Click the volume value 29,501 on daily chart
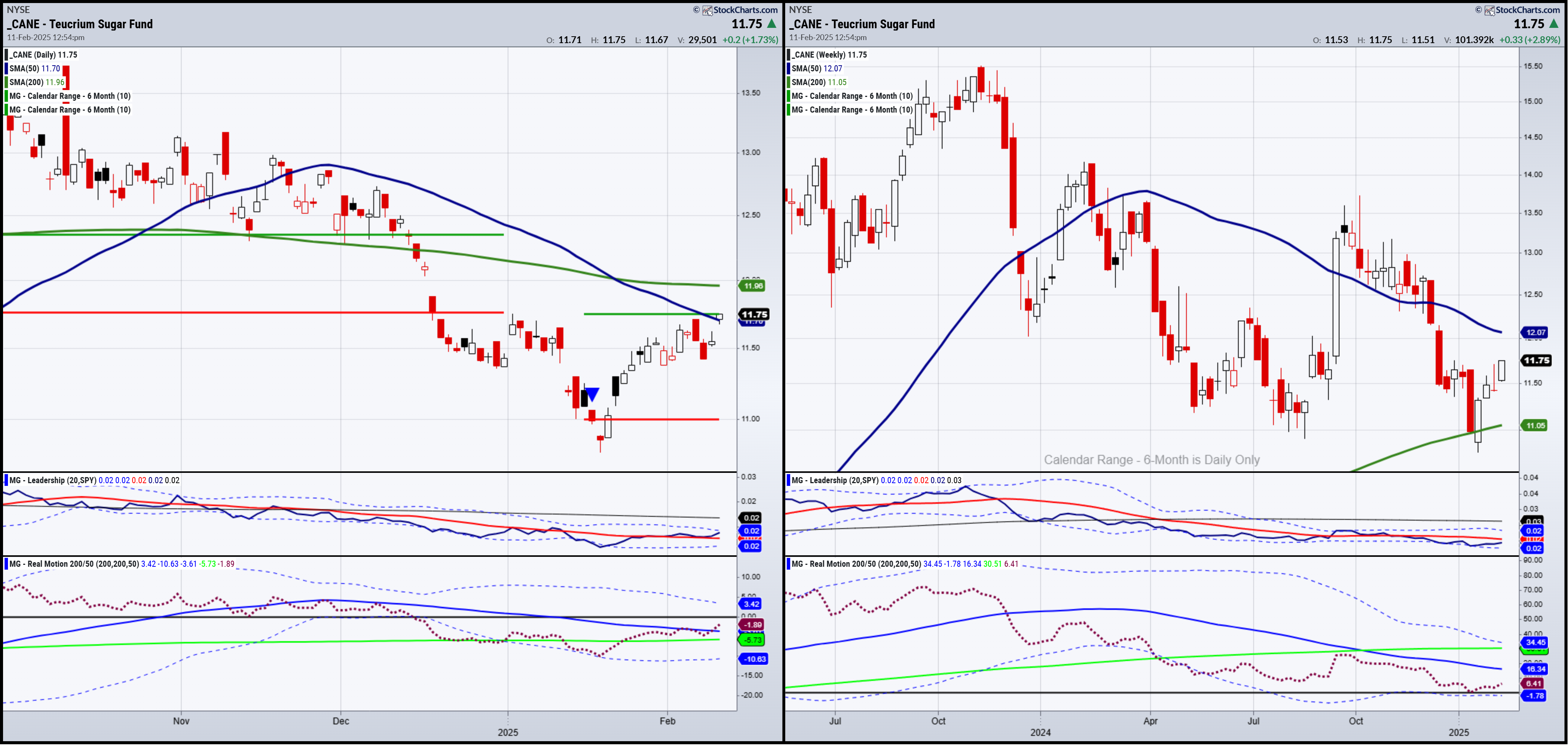Image resolution: width=1568 pixels, height=745 pixels. point(702,40)
